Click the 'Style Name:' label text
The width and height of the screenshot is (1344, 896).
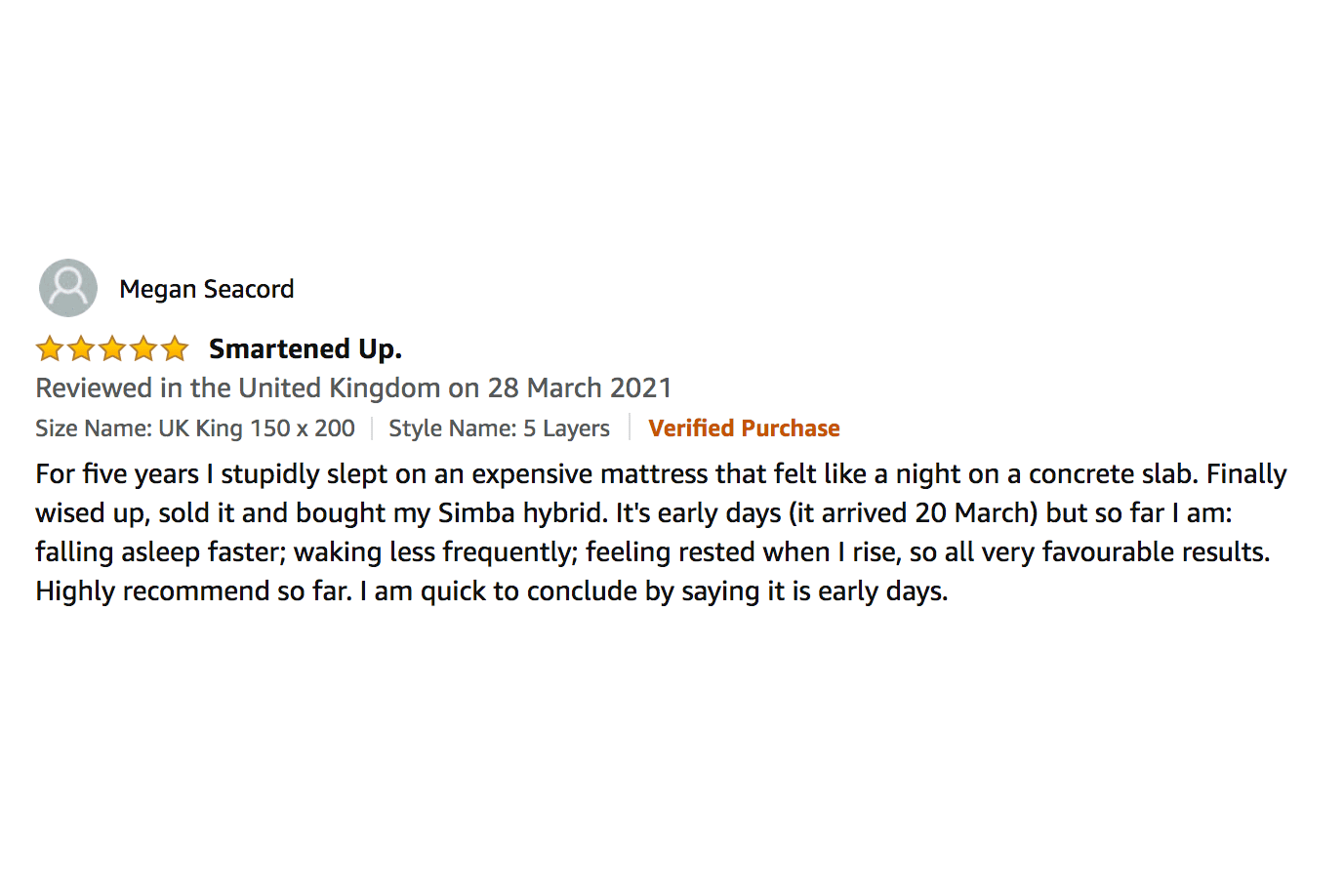pos(452,428)
